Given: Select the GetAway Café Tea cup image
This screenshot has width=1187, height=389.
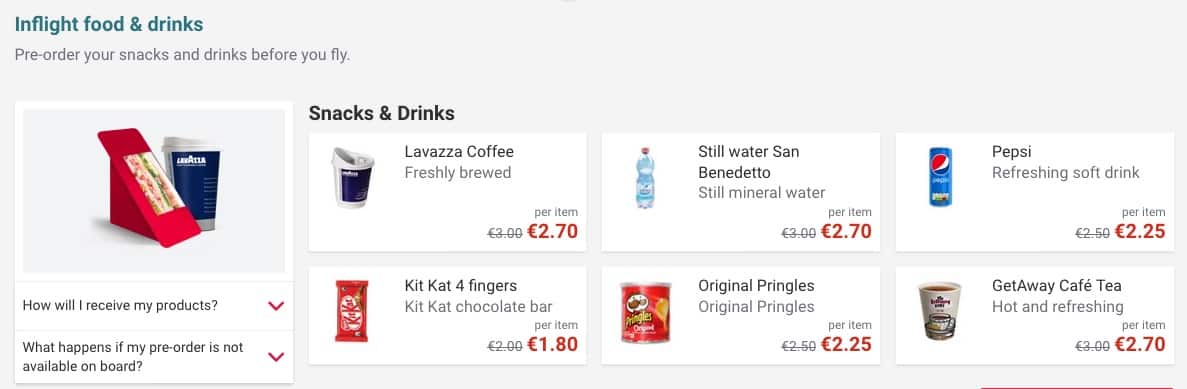Looking at the screenshot, I should tap(939, 311).
